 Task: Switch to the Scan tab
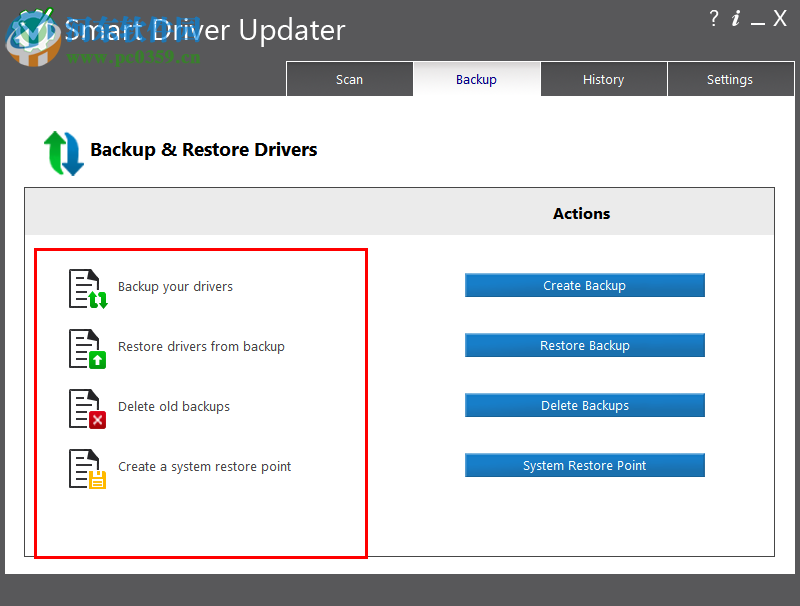[x=349, y=79]
